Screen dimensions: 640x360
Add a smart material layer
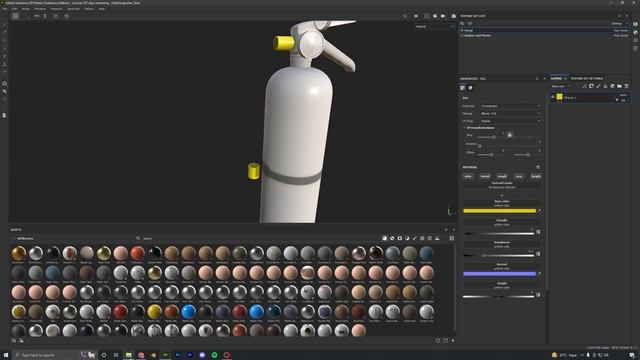(612, 86)
